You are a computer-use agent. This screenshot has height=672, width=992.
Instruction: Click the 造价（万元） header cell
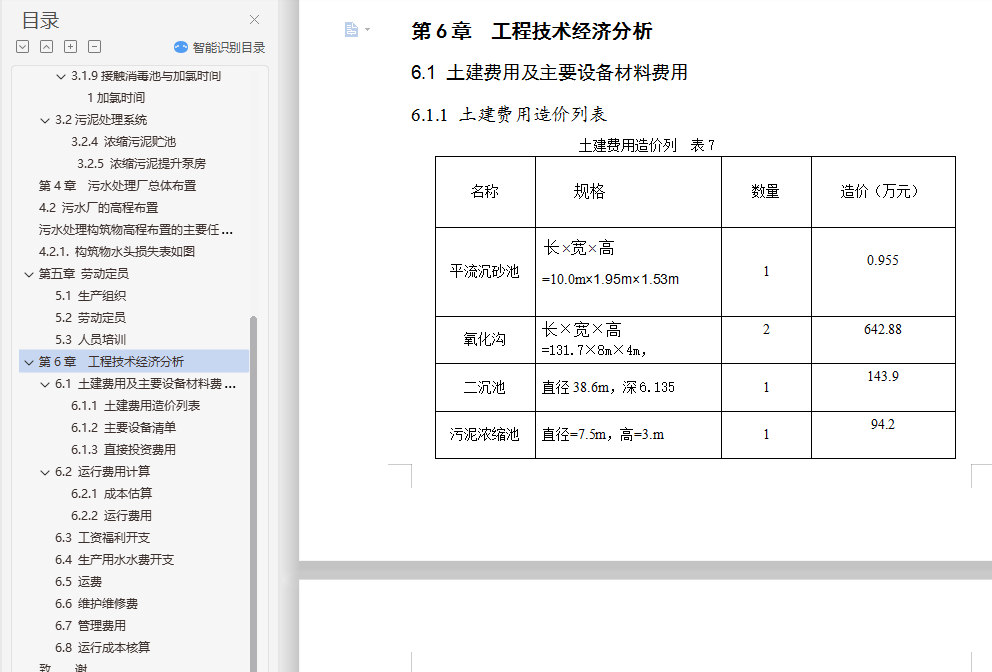coord(883,191)
